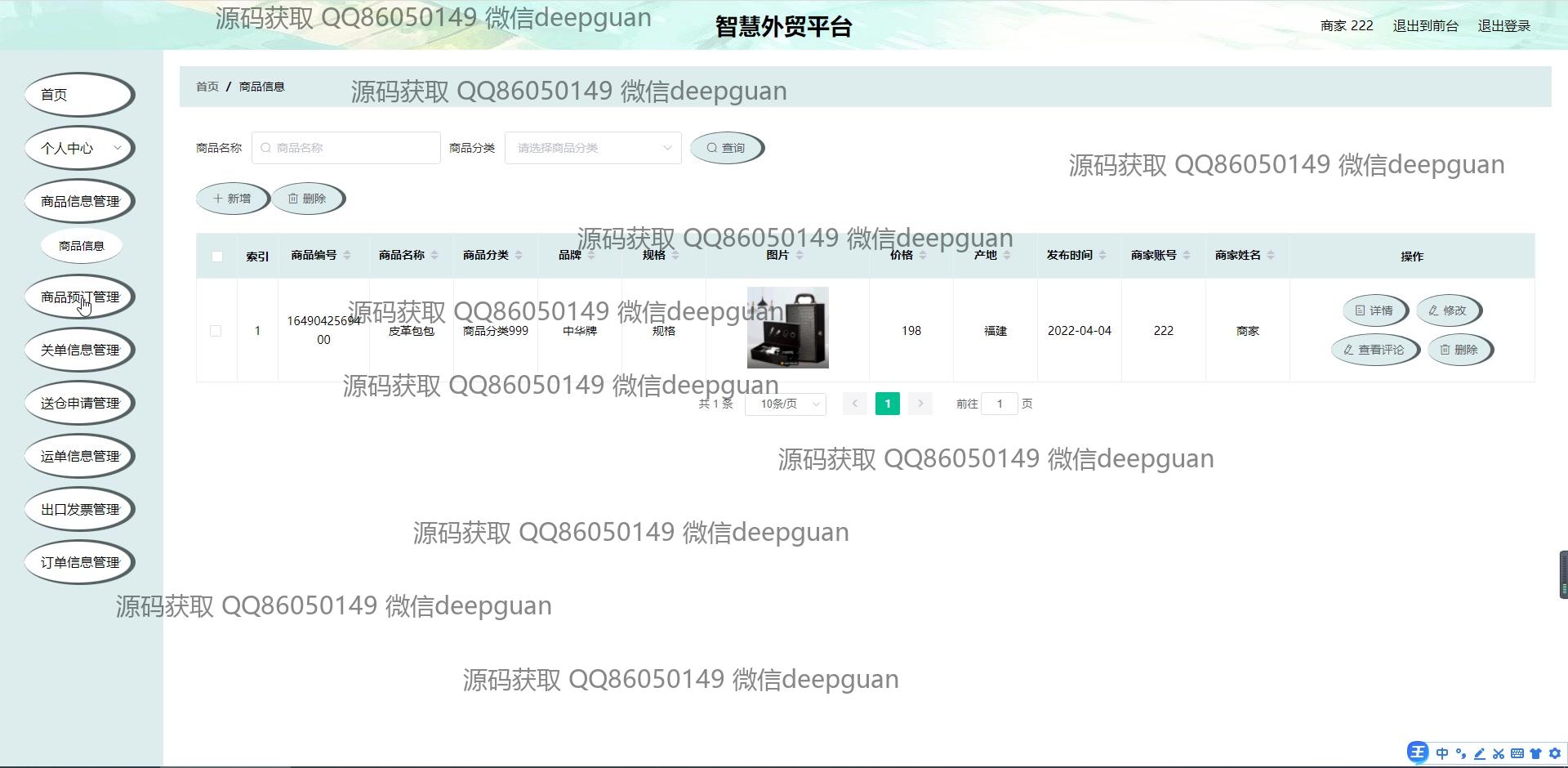Screen dimensions: 1568x768
Task: Open the 商品分类 category dropdown
Action: (x=593, y=148)
